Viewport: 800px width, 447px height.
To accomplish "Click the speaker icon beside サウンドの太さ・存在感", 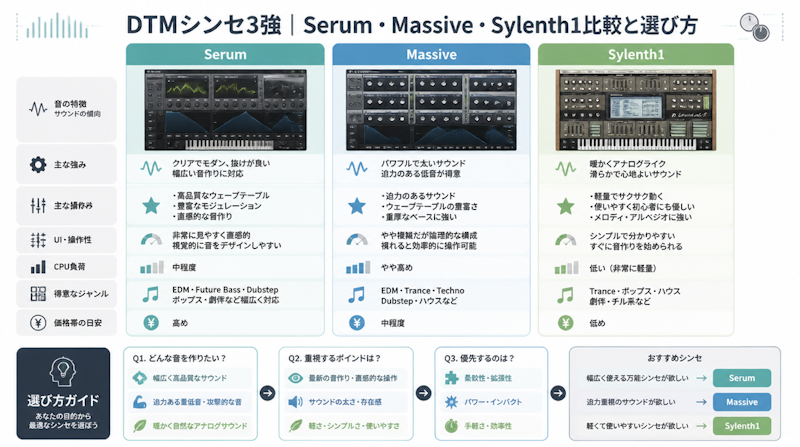I will (295, 402).
